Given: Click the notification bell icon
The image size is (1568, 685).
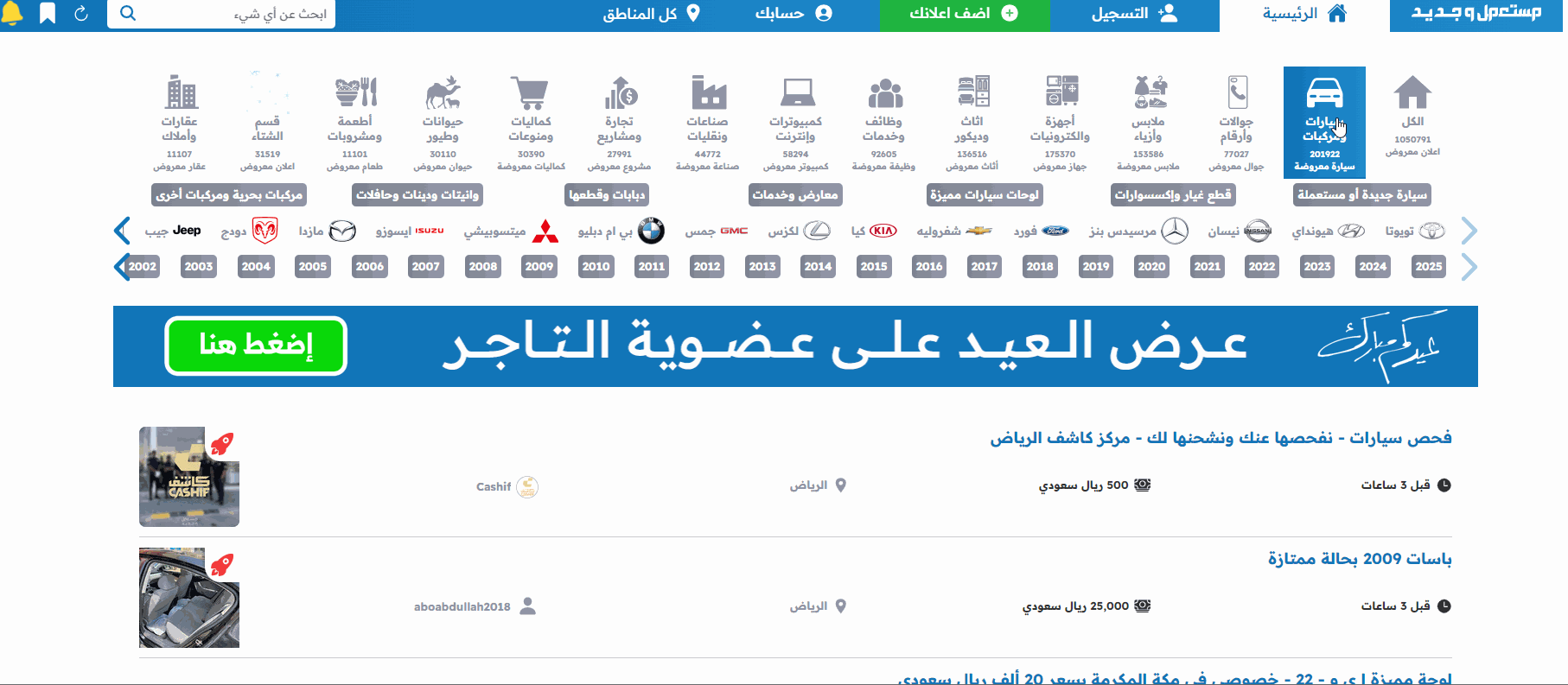Looking at the screenshot, I should [x=13, y=14].
